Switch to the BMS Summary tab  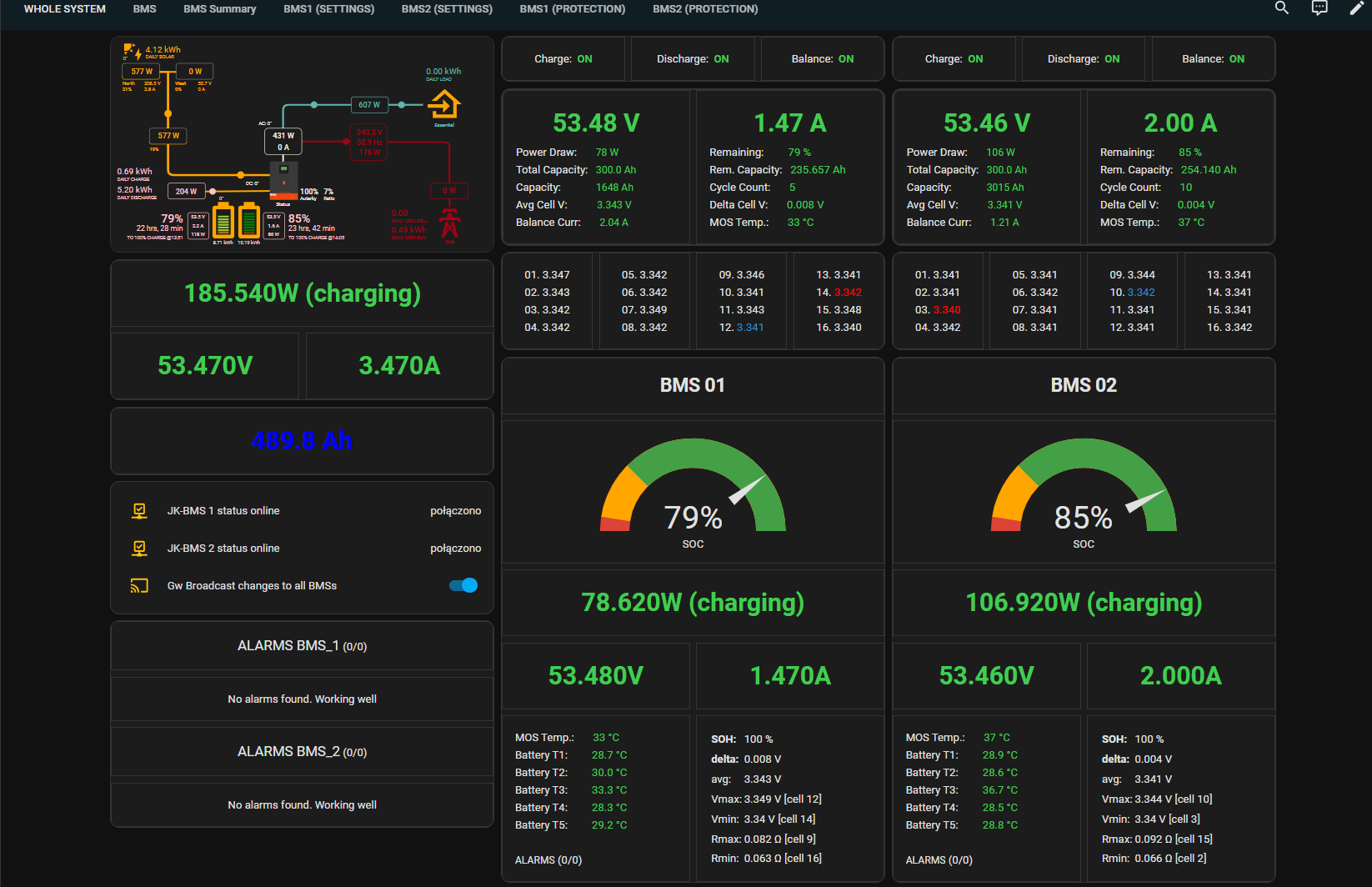(220, 9)
